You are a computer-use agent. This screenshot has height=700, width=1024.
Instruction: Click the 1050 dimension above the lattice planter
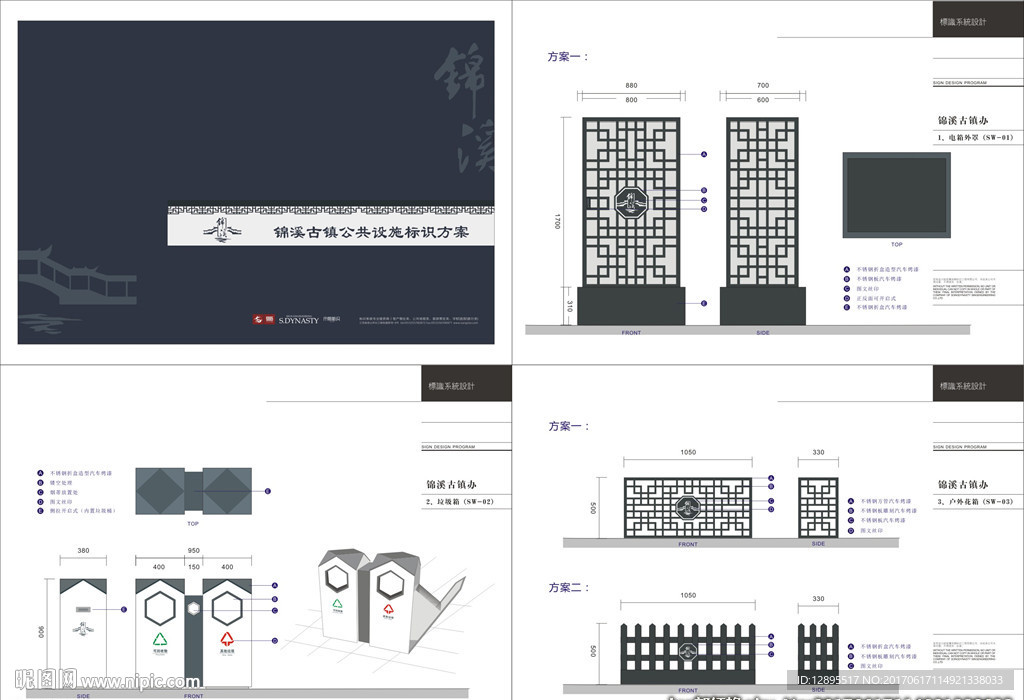pos(688,452)
